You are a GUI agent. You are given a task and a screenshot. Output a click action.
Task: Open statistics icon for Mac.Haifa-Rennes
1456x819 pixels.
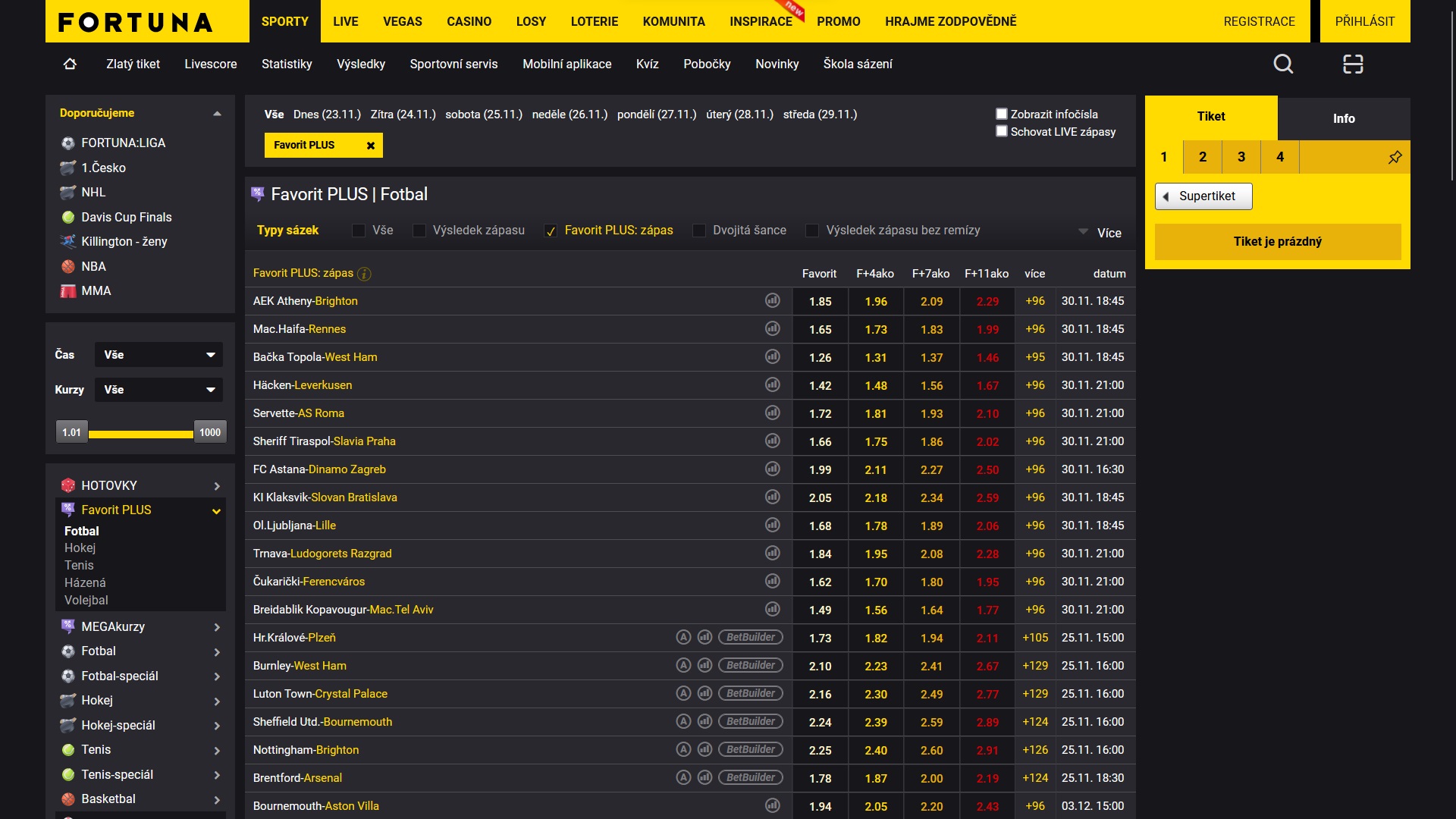772,329
